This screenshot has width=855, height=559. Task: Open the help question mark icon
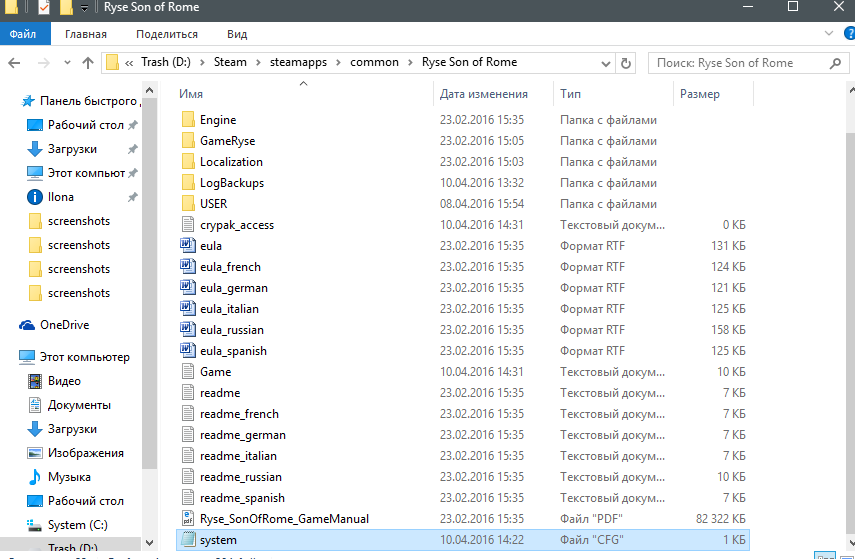[850, 33]
